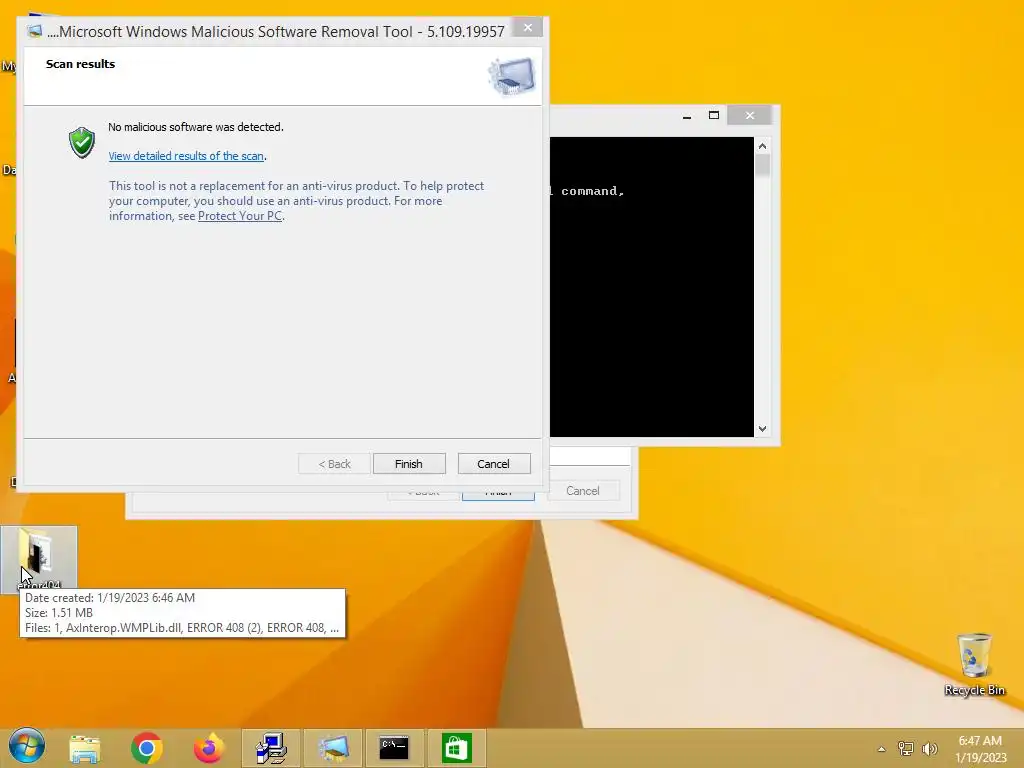
Task: Open File Explorer from the taskbar
Action: click(x=85, y=748)
